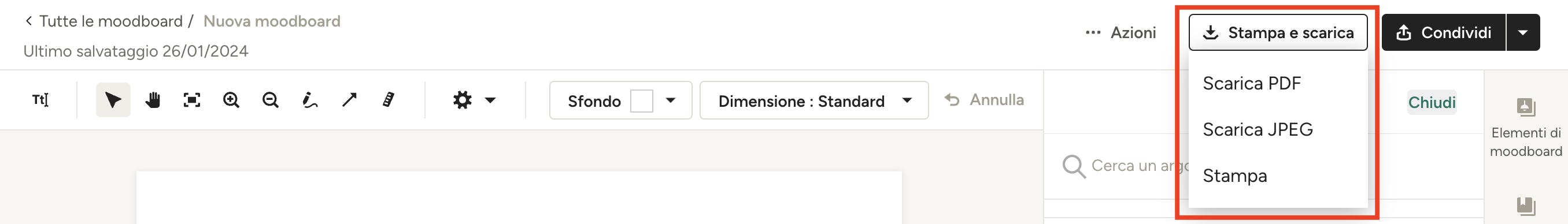The height and width of the screenshot is (224, 1568).
Task: Click the Condividi share button
Action: (1443, 32)
